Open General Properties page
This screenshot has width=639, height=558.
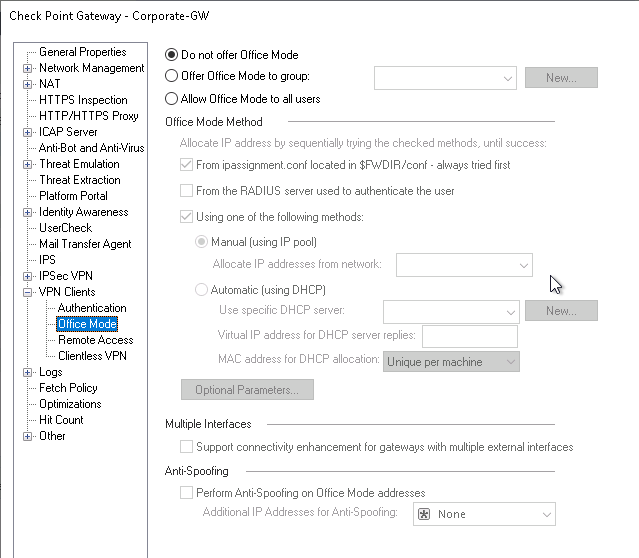(x=83, y=52)
